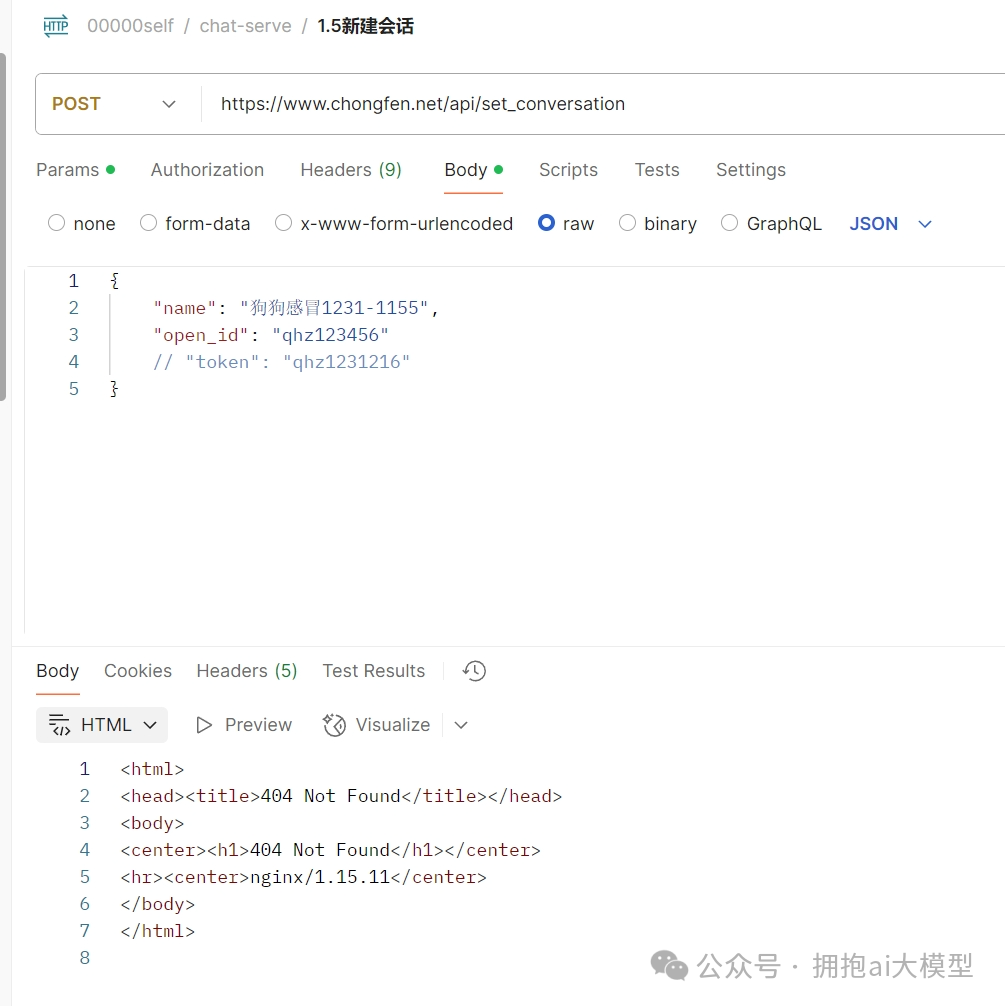Click the Visualize icon in response
1005x1006 pixels.
click(x=334, y=725)
